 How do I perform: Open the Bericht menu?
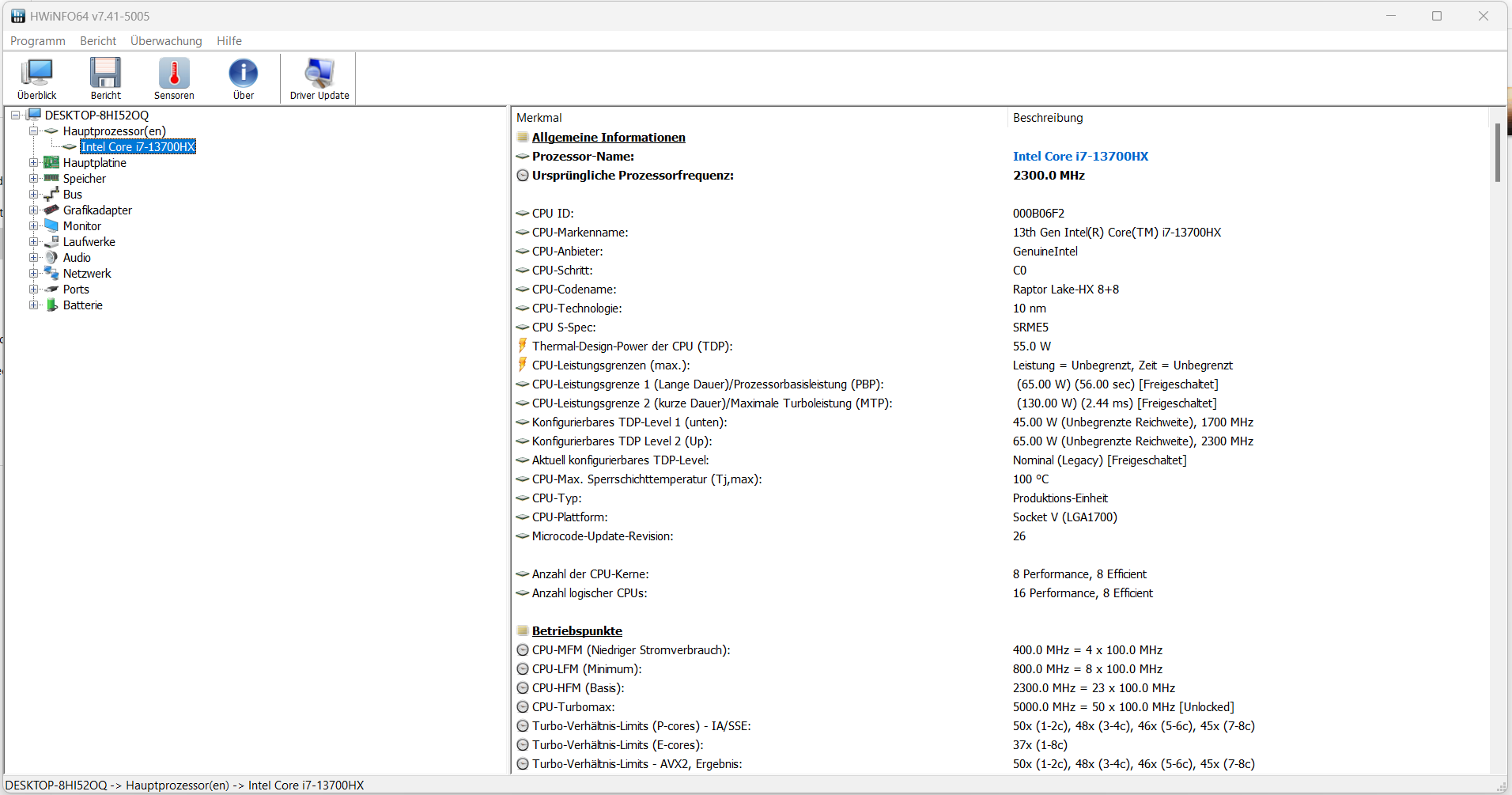(98, 41)
